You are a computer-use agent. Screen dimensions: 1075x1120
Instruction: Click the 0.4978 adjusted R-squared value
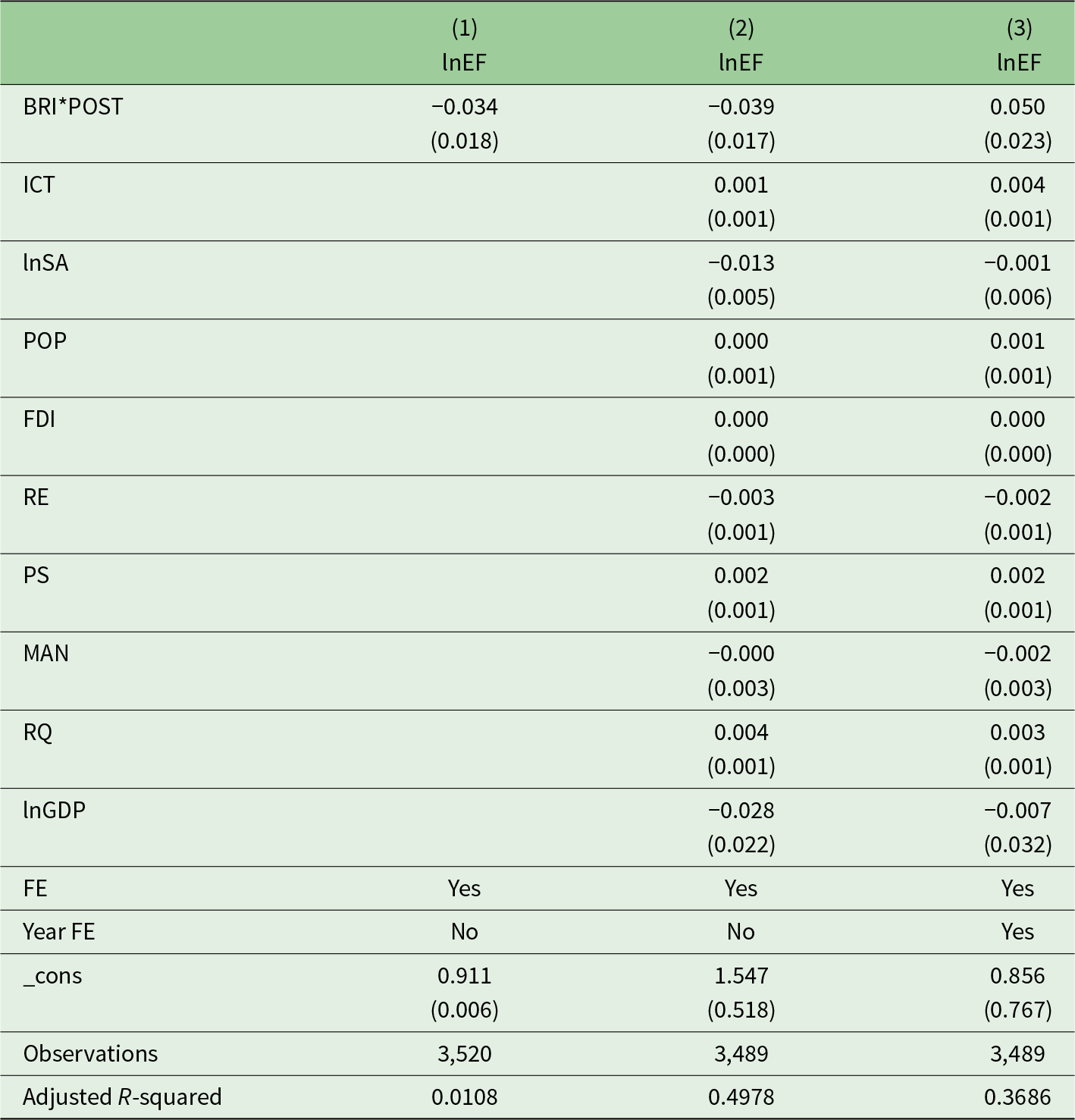pos(741,1097)
